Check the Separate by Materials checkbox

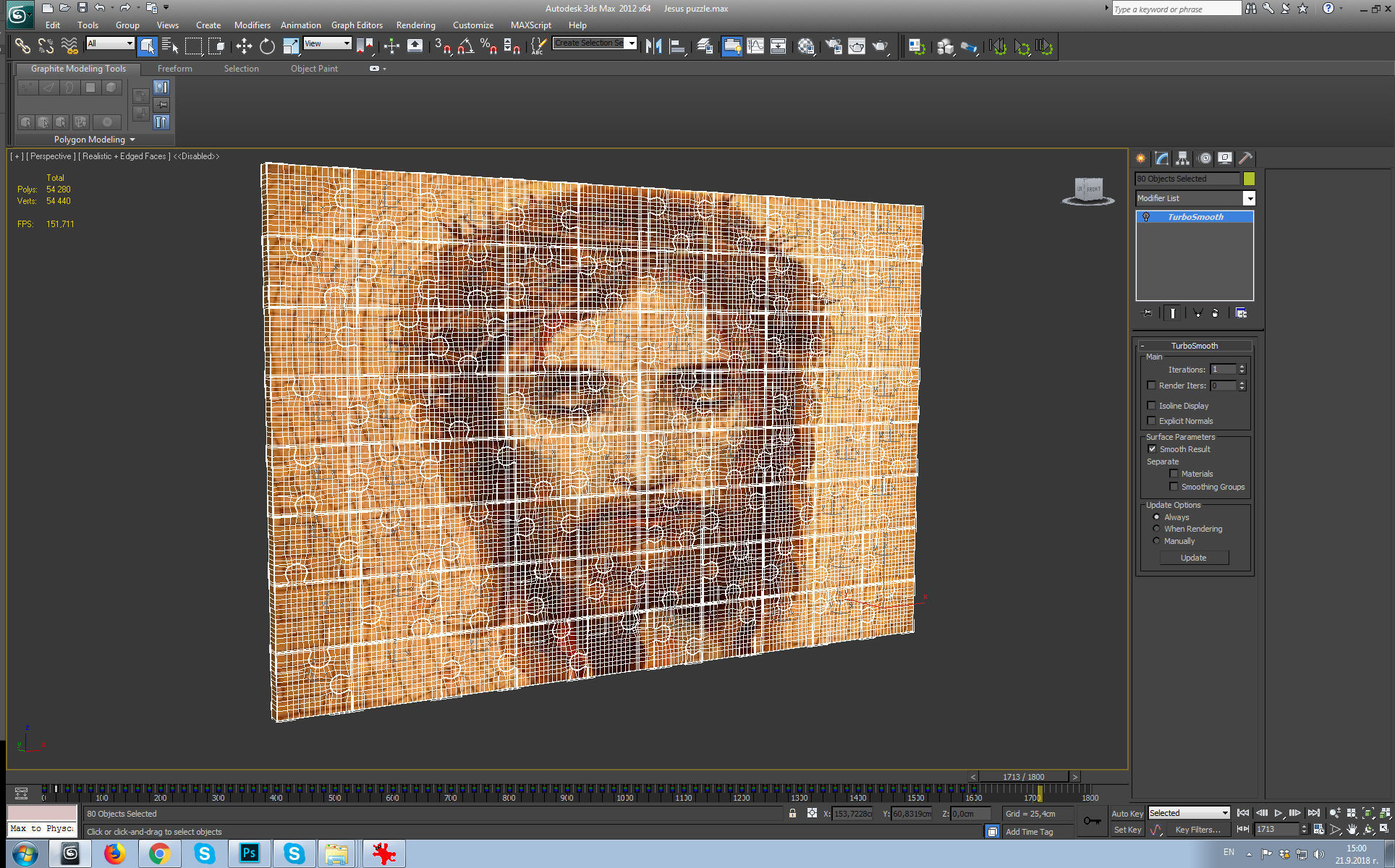(x=1174, y=474)
